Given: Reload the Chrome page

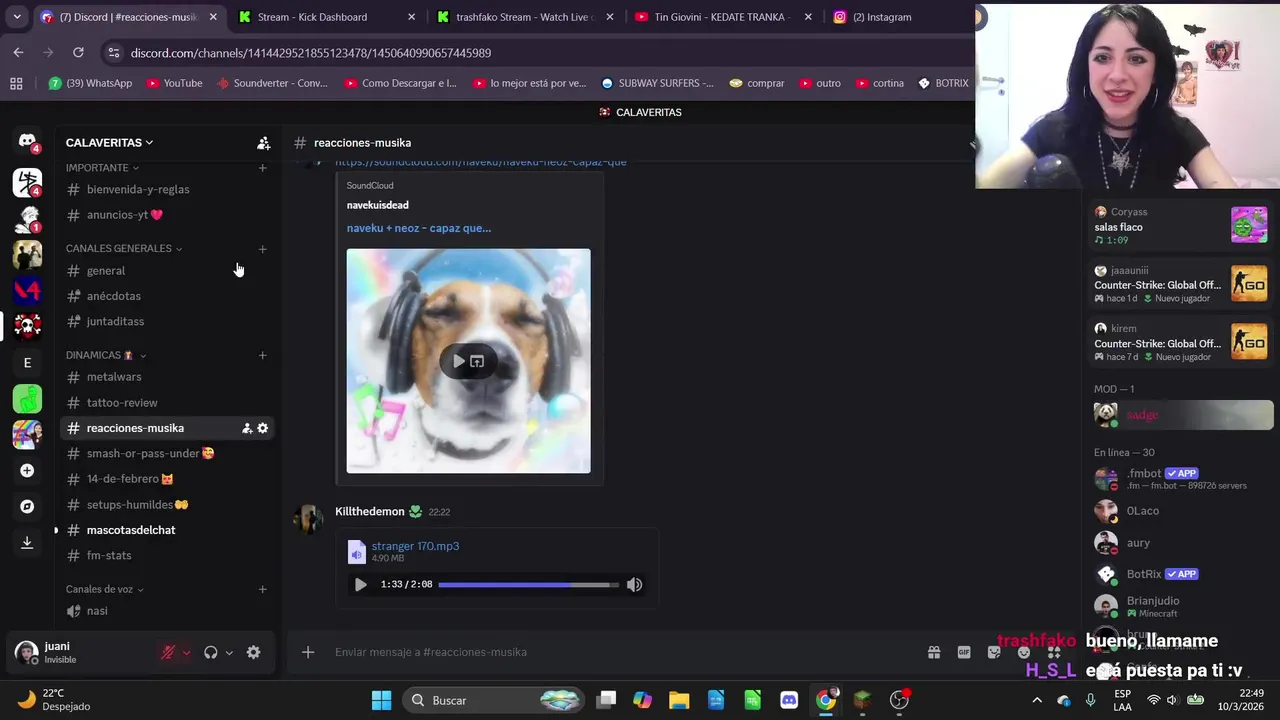Looking at the screenshot, I should tap(78, 53).
